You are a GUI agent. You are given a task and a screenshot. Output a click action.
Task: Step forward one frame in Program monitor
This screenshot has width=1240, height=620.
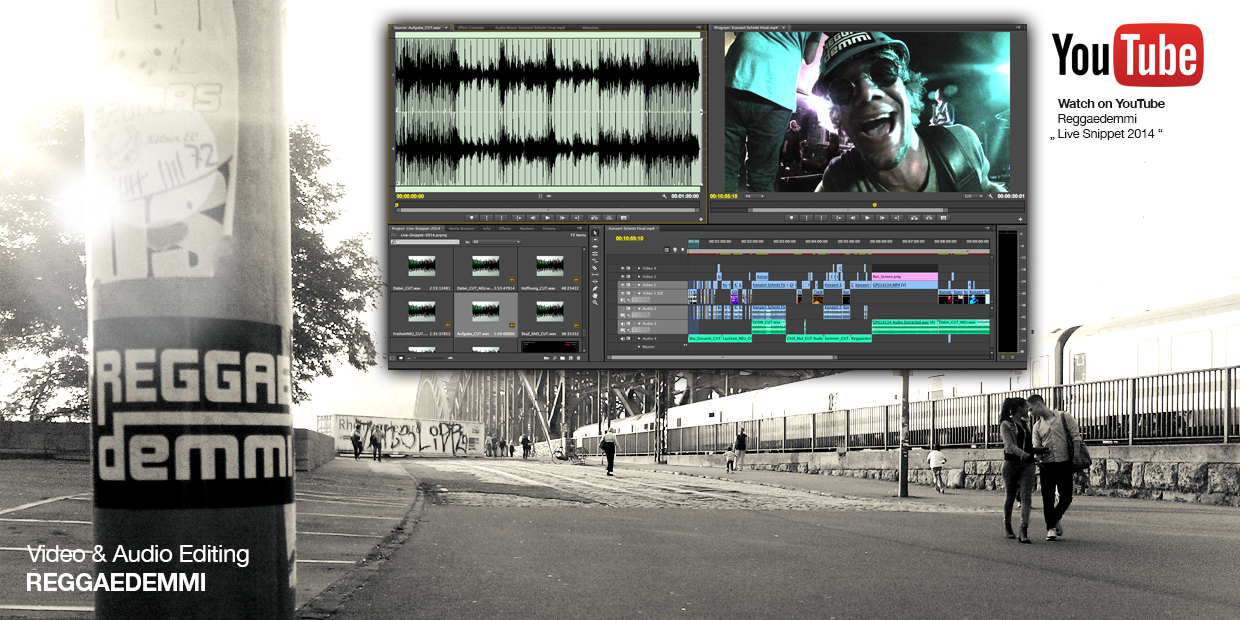[x=881, y=217]
